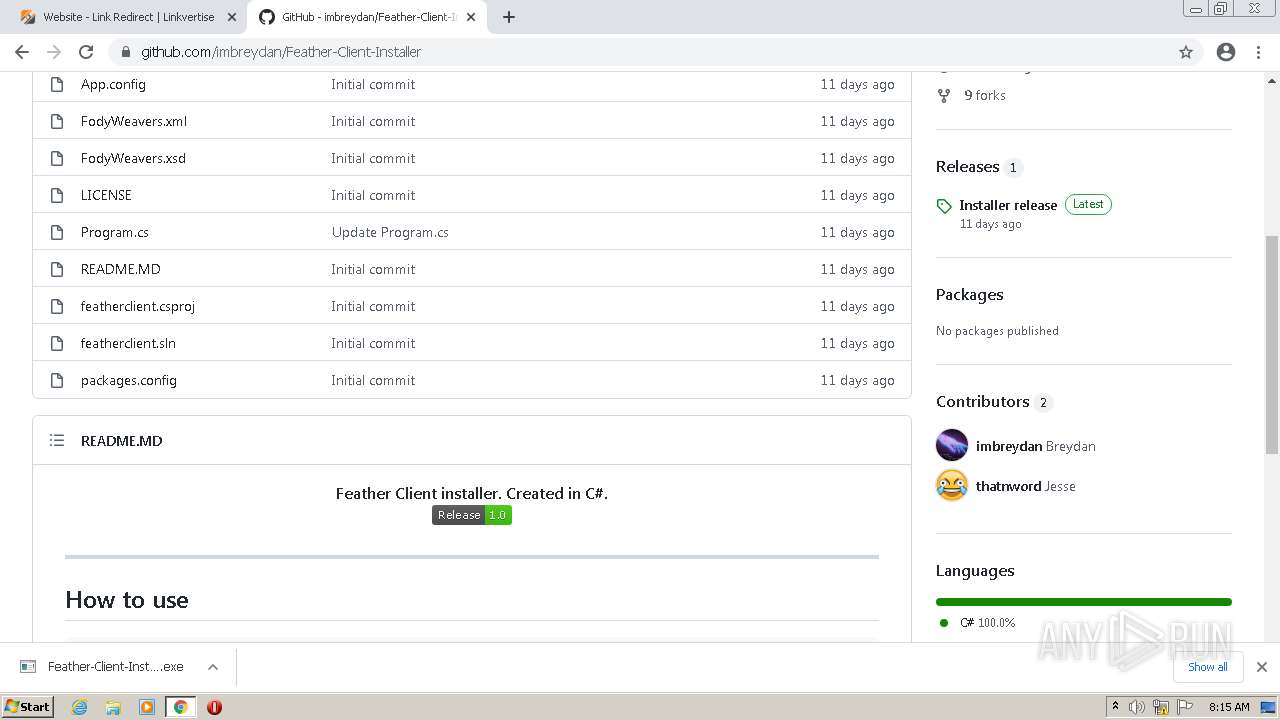The image size is (1280, 720).
Task: Open featherclient.sln file
Action: coord(128,343)
